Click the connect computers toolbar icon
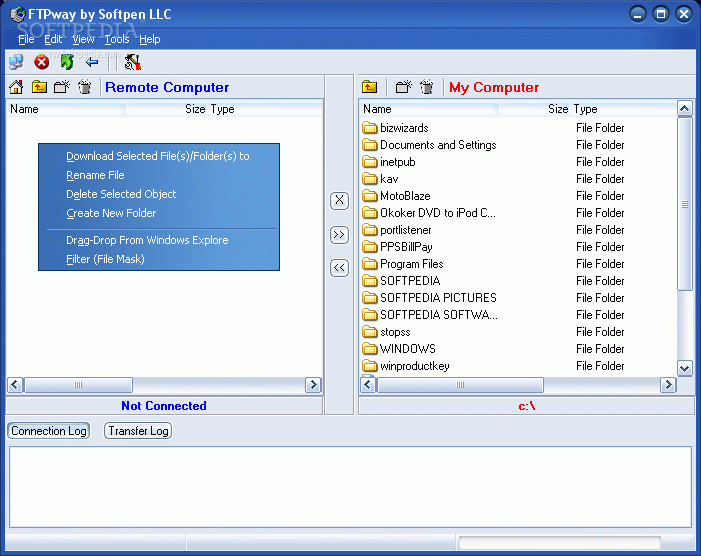 [16, 62]
